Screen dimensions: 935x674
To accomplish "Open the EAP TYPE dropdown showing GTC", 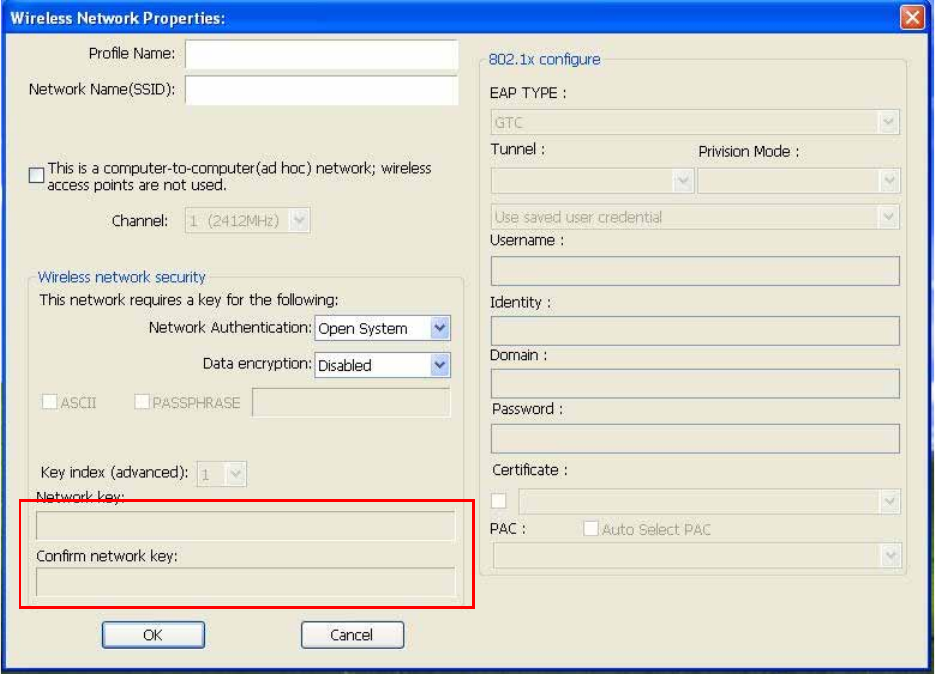I will pyautogui.click(x=695, y=122).
